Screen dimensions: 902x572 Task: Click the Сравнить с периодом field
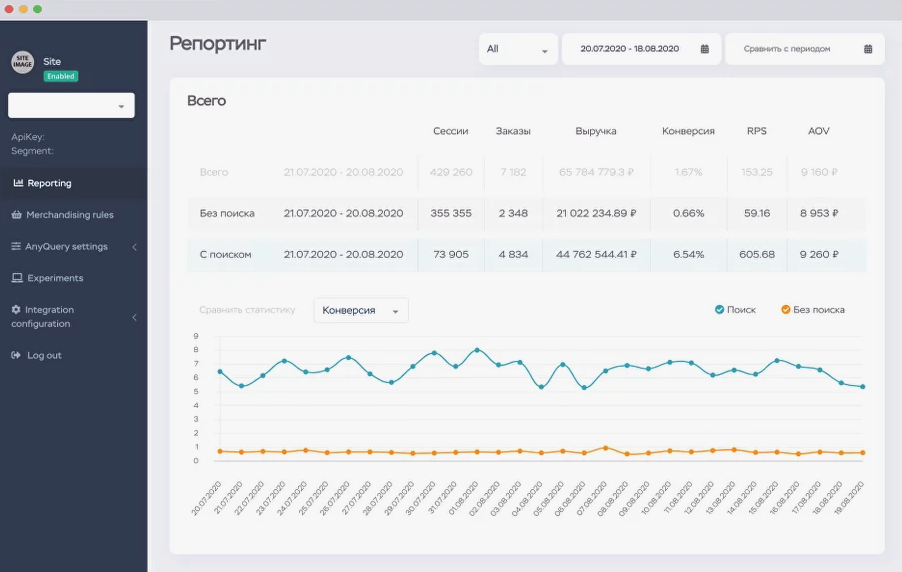tap(805, 49)
